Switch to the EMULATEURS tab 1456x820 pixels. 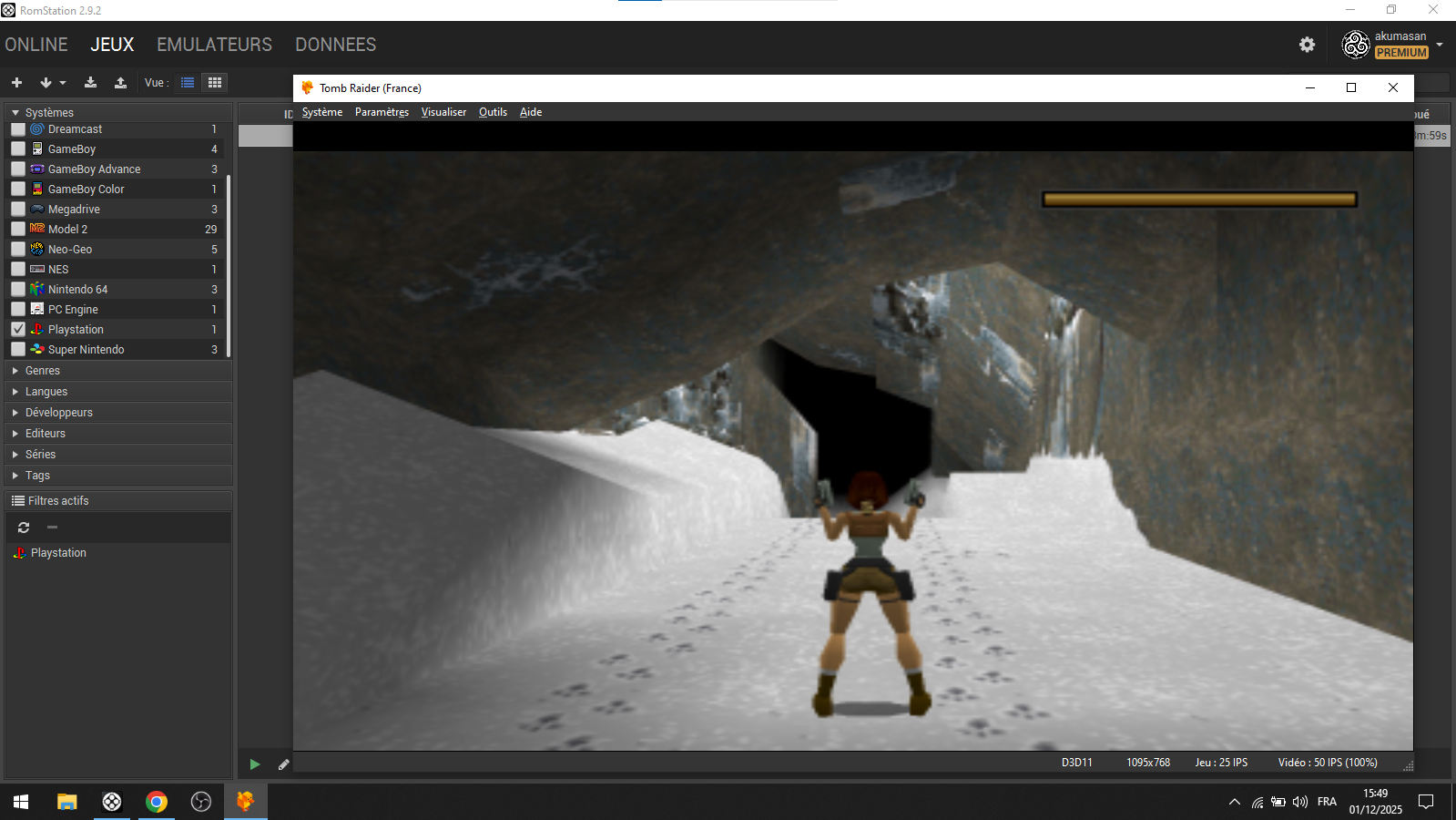click(214, 45)
